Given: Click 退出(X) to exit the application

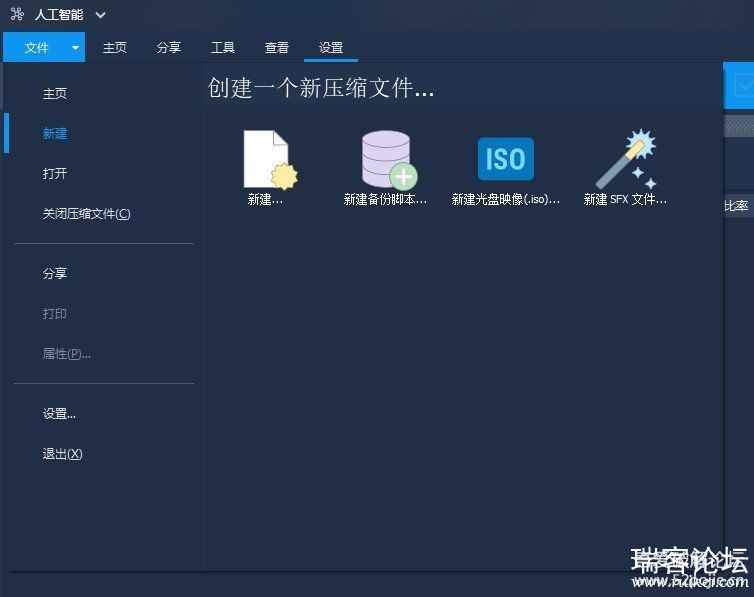Looking at the screenshot, I should point(62,454).
